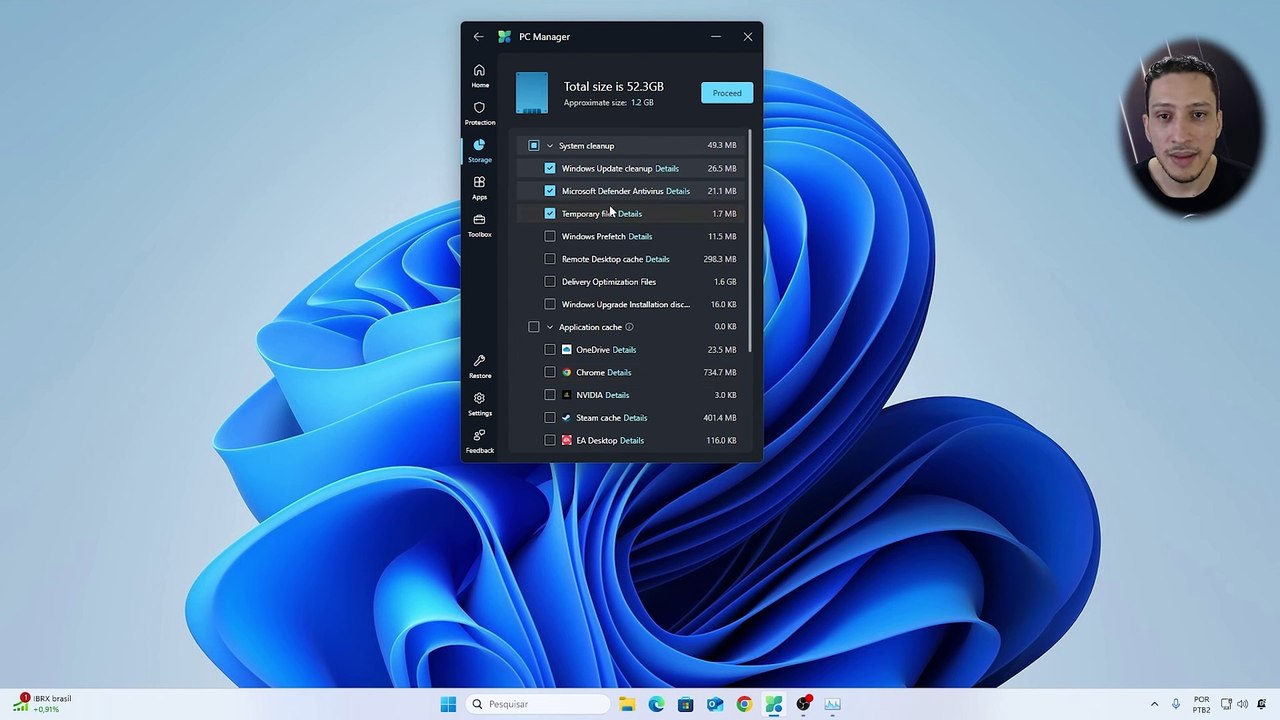Click the PC Manager taskbar icon
Viewport: 1280px width, 720px height.
(774, 704)
